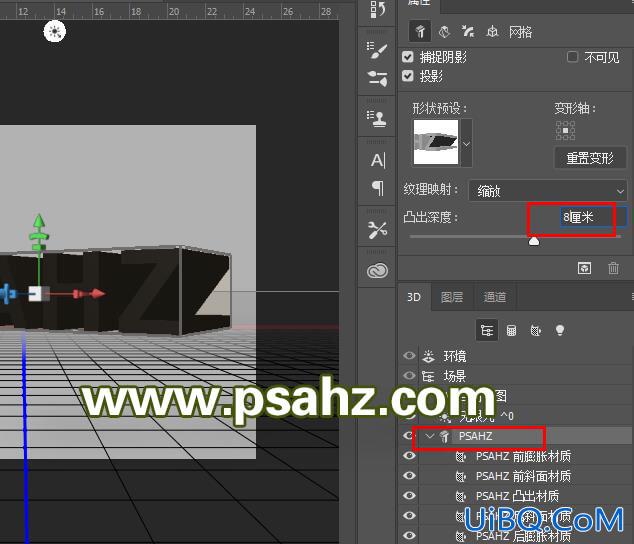Collapse the PSAHZ mesh tree chevron

(x=430, y=436)
